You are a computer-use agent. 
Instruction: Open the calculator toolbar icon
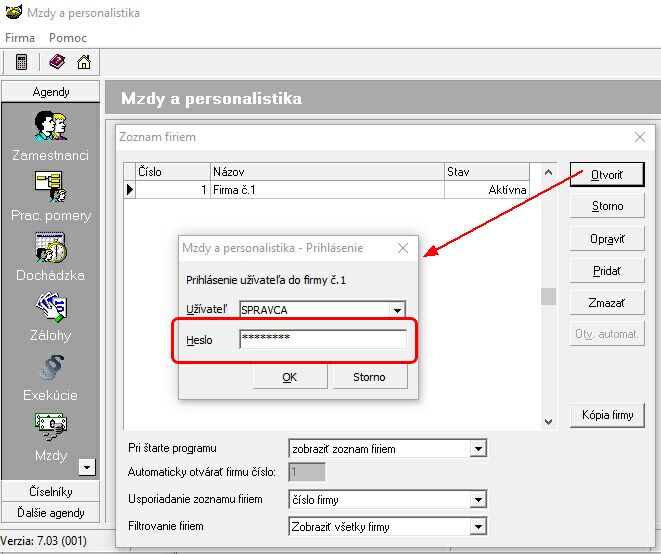click(x=21, y=62)
